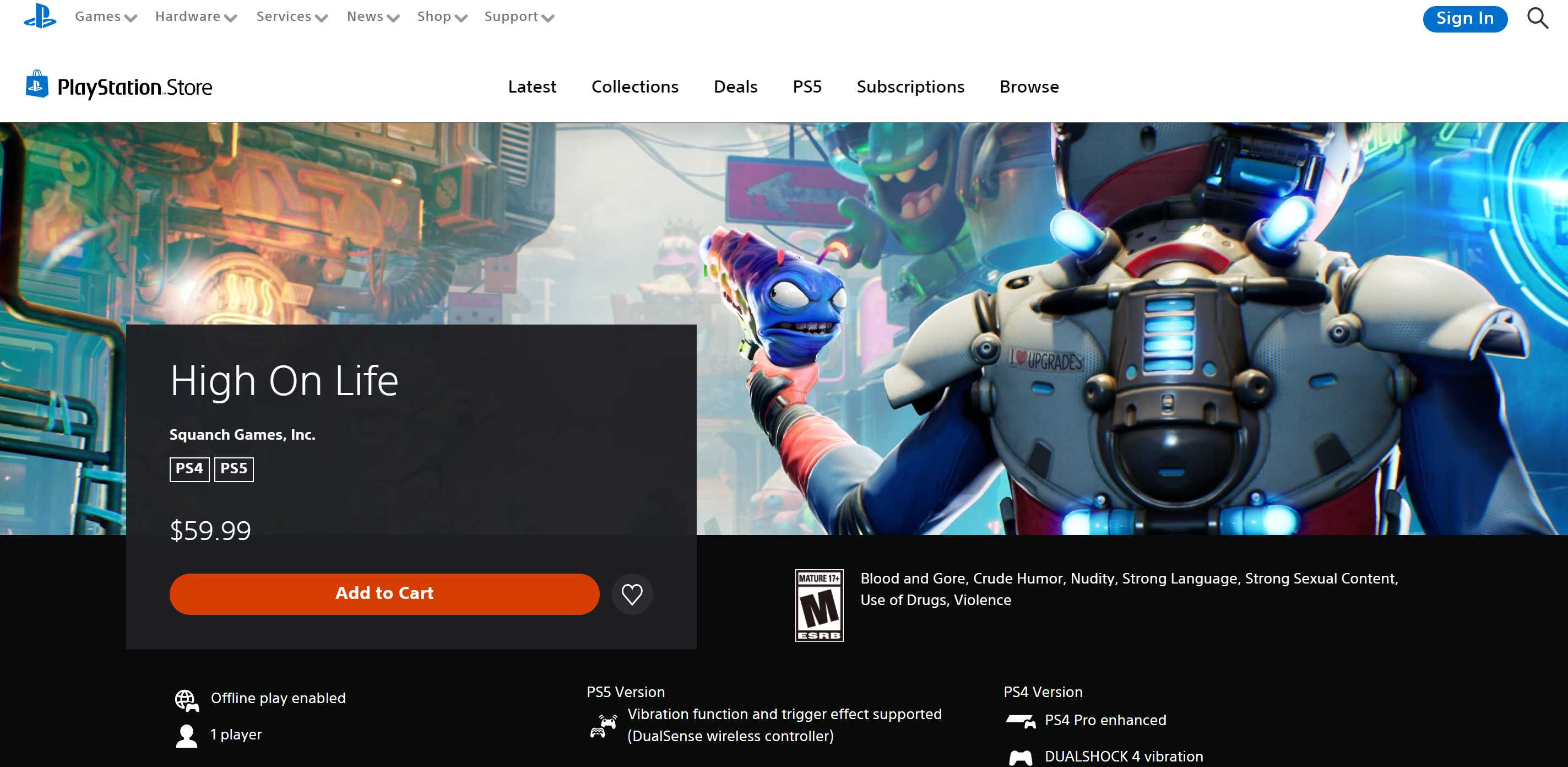The height and width of the screenshot is (767, 1568).
Task: Click the Squanch Games, Inc. publisher name
Action: coord(242,435)
